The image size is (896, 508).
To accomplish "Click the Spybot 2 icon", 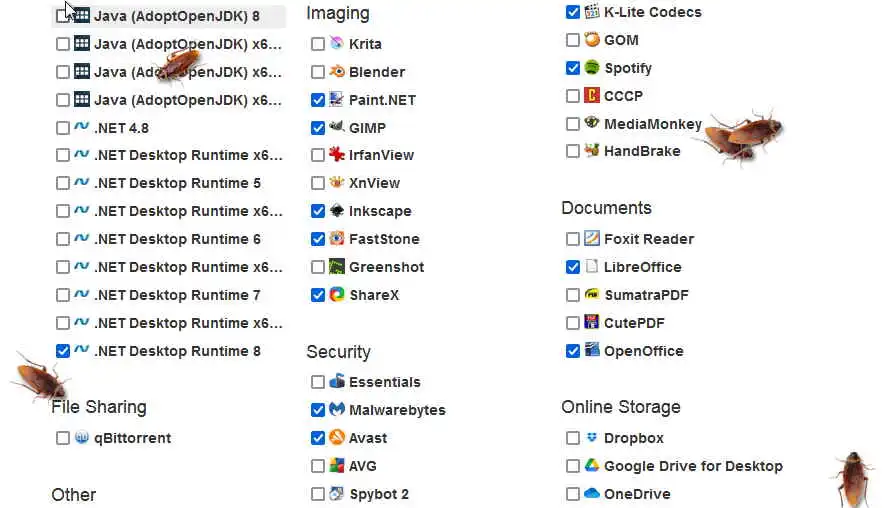I will coord(337,493).
